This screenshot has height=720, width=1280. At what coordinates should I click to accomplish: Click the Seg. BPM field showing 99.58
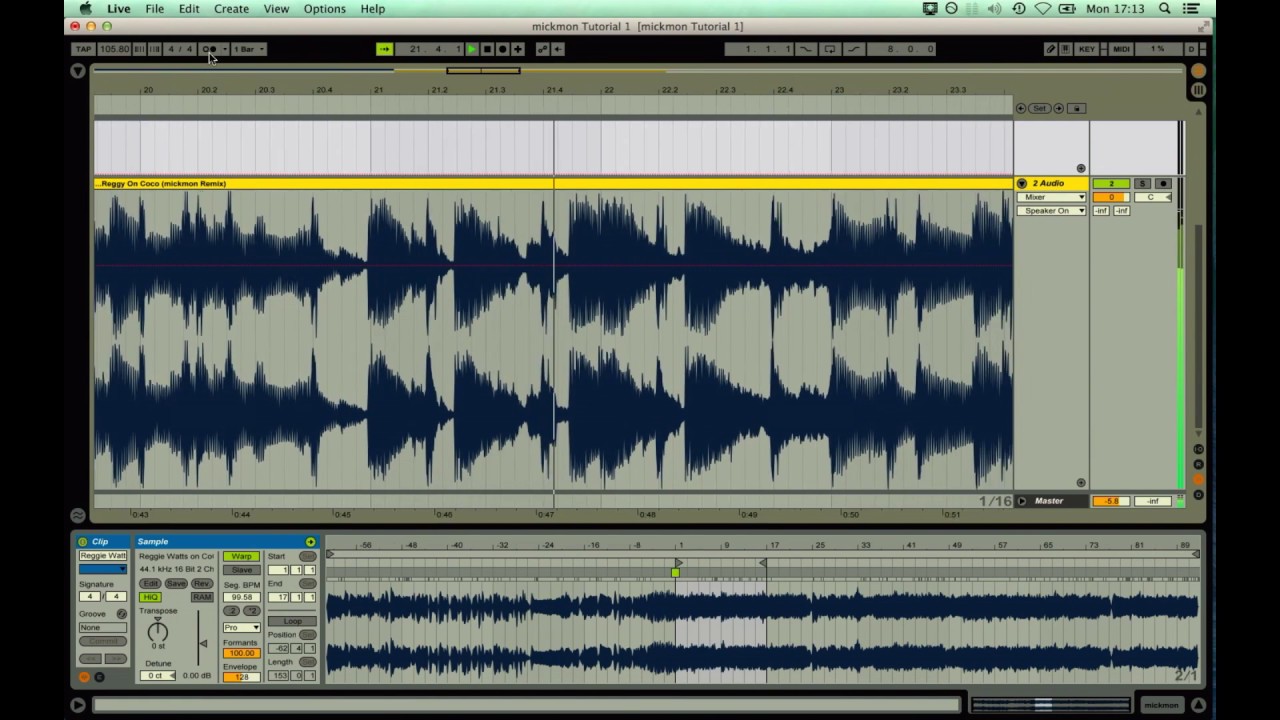241,597
